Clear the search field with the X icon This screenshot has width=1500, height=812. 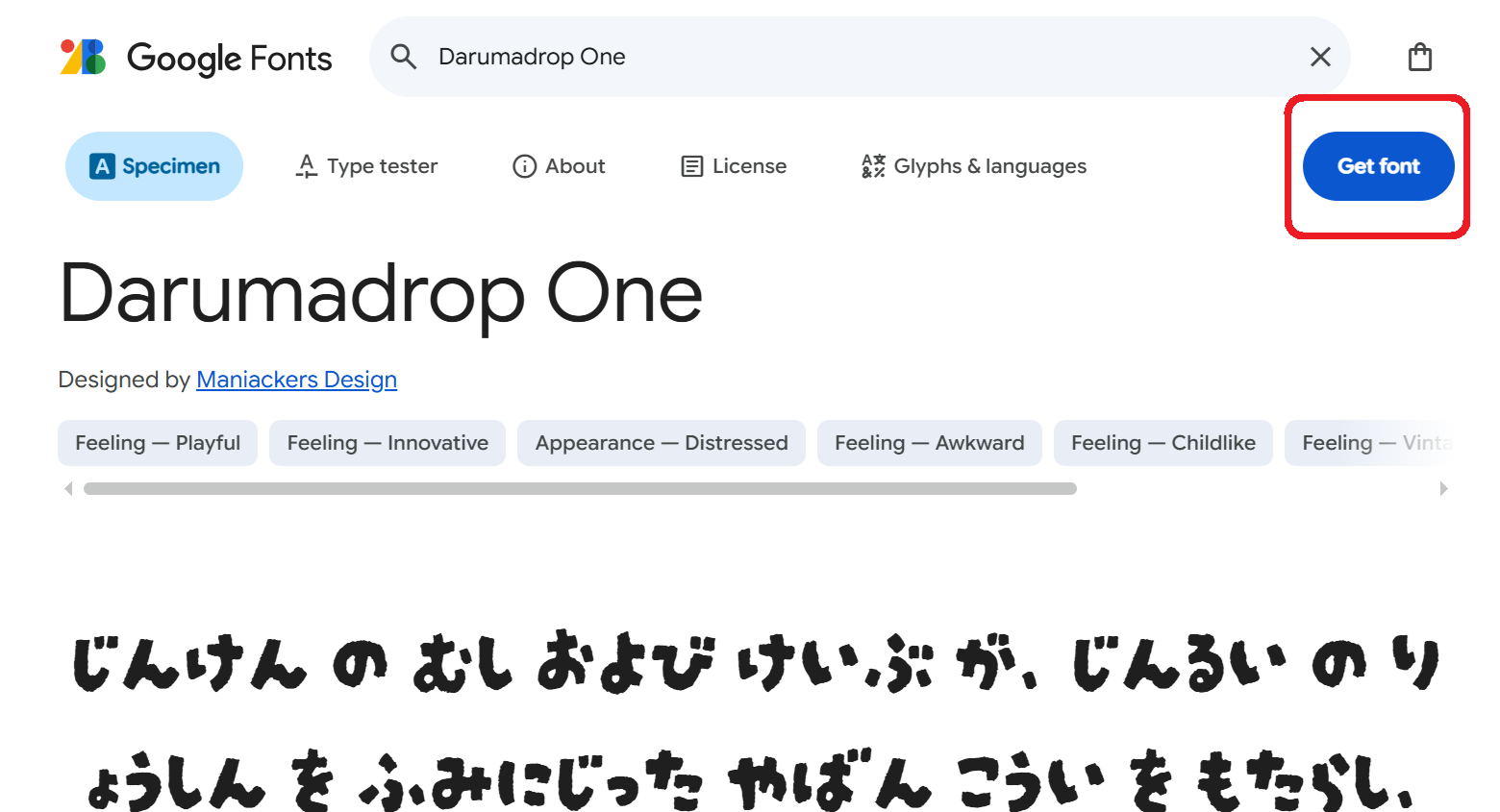click(1320, 57)
